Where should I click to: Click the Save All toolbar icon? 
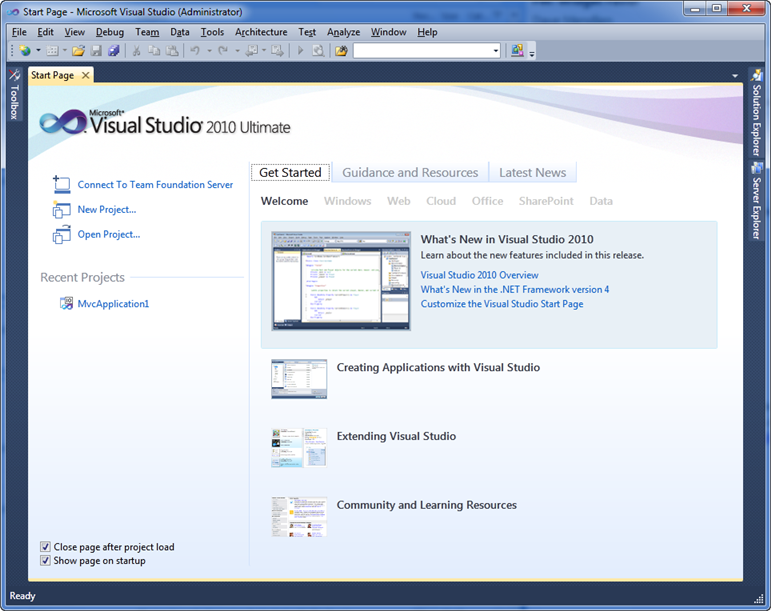(x=114, y=50)
